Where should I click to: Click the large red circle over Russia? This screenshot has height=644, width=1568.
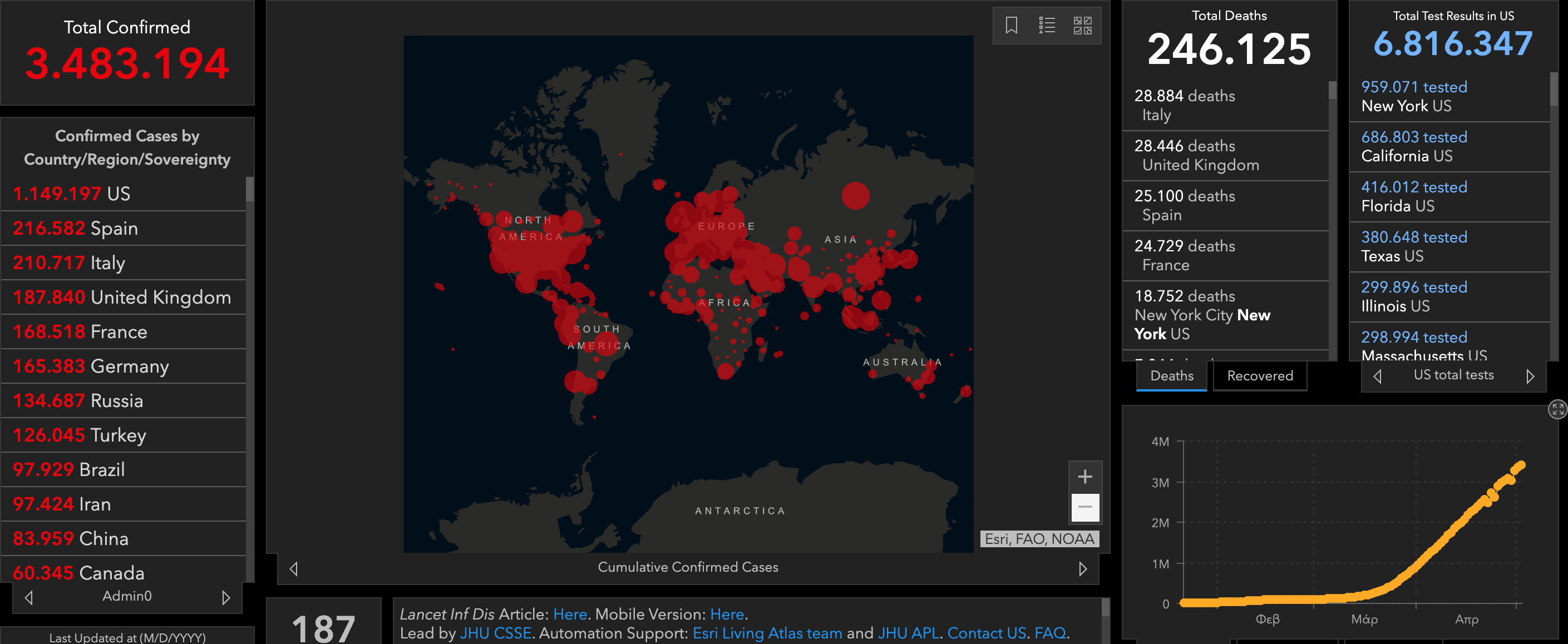tap(855, 196)
